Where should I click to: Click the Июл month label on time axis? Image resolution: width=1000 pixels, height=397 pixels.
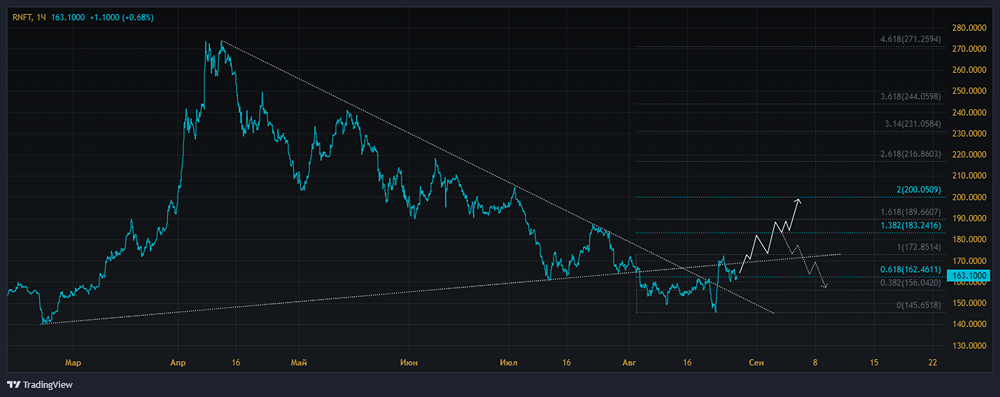pos(510,363)
